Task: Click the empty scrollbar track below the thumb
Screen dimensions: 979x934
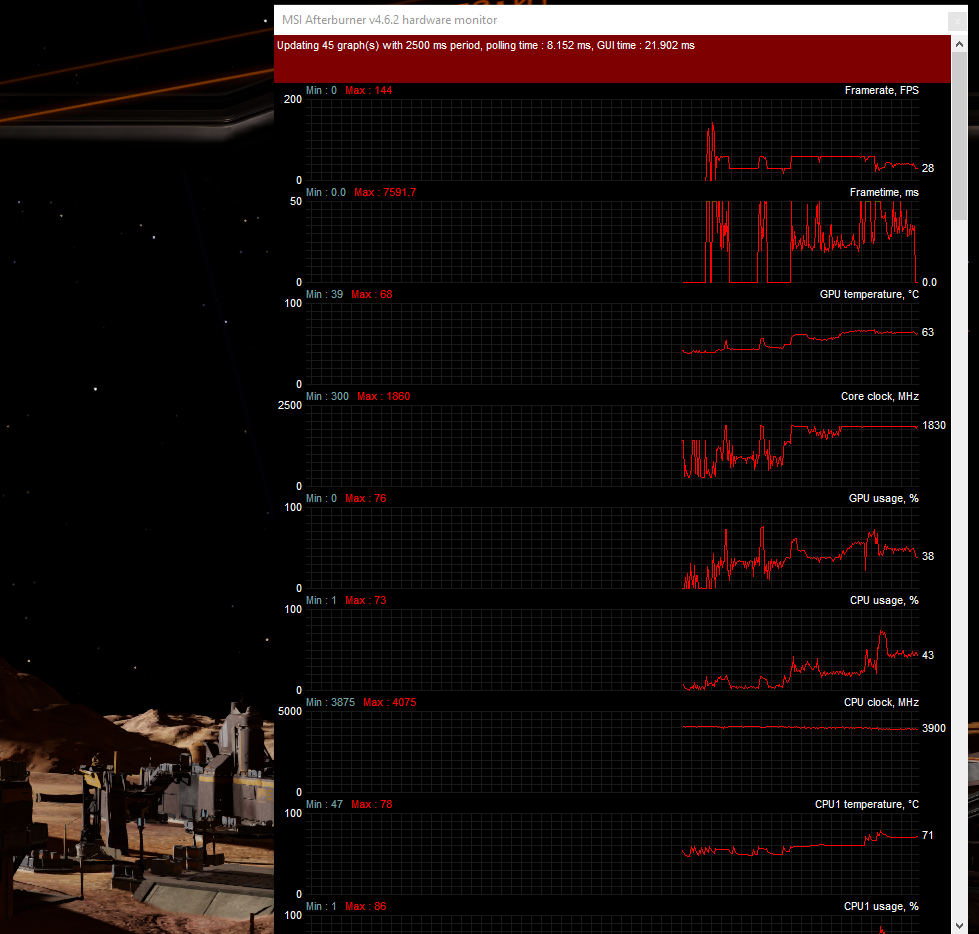Action: [x=959, y=568]
